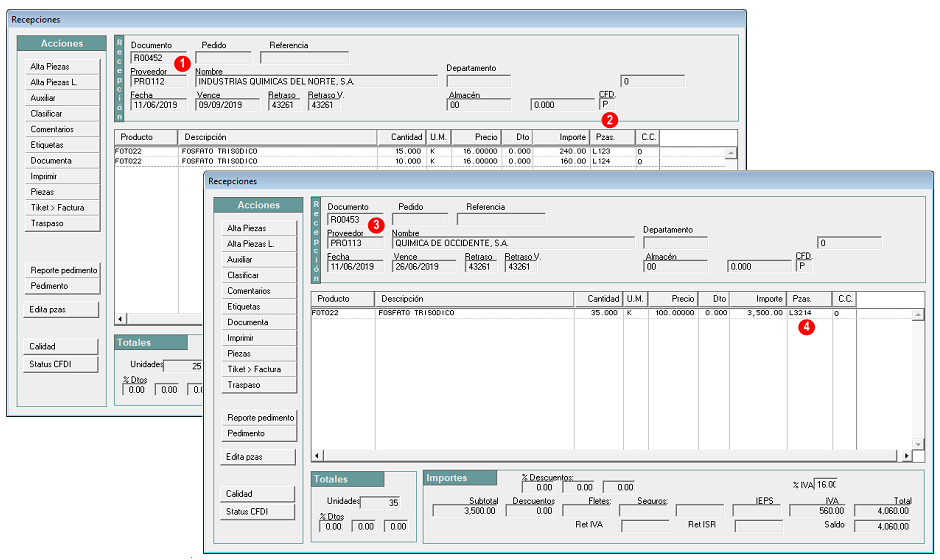Click the % IVA field showing 16.00

(x=825, y=484)
